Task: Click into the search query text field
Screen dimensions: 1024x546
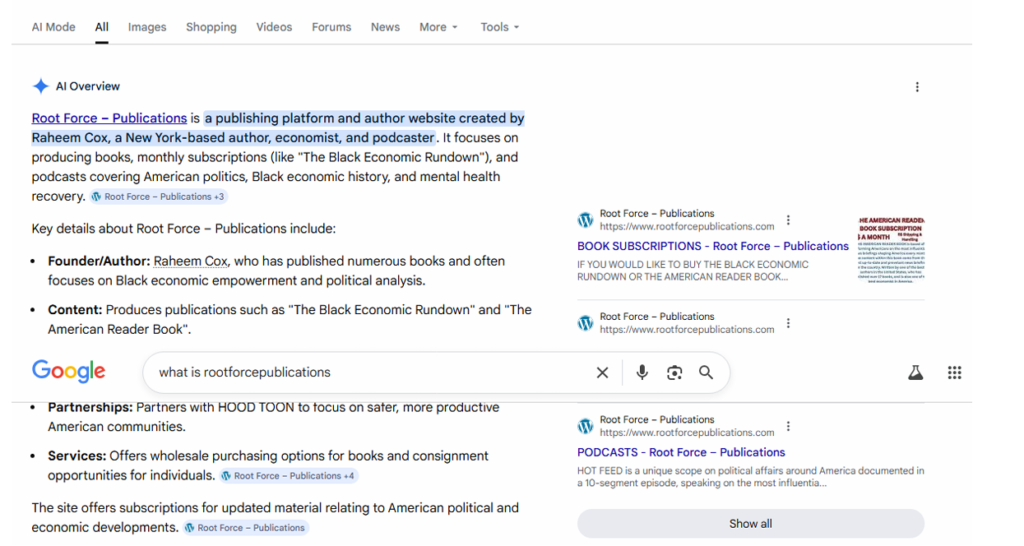Action: 370,373
